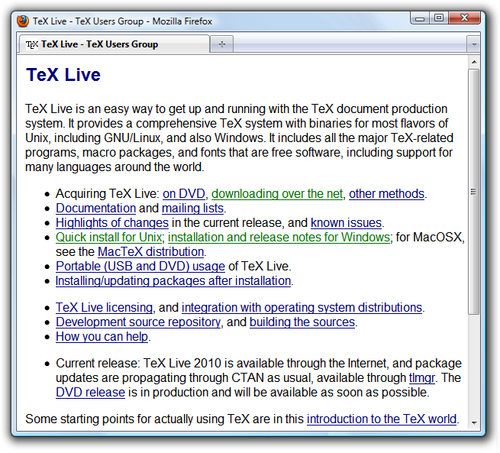Close the Firefox window
Viewport: 500px width, 453px height.
click(x=464, y=18)
